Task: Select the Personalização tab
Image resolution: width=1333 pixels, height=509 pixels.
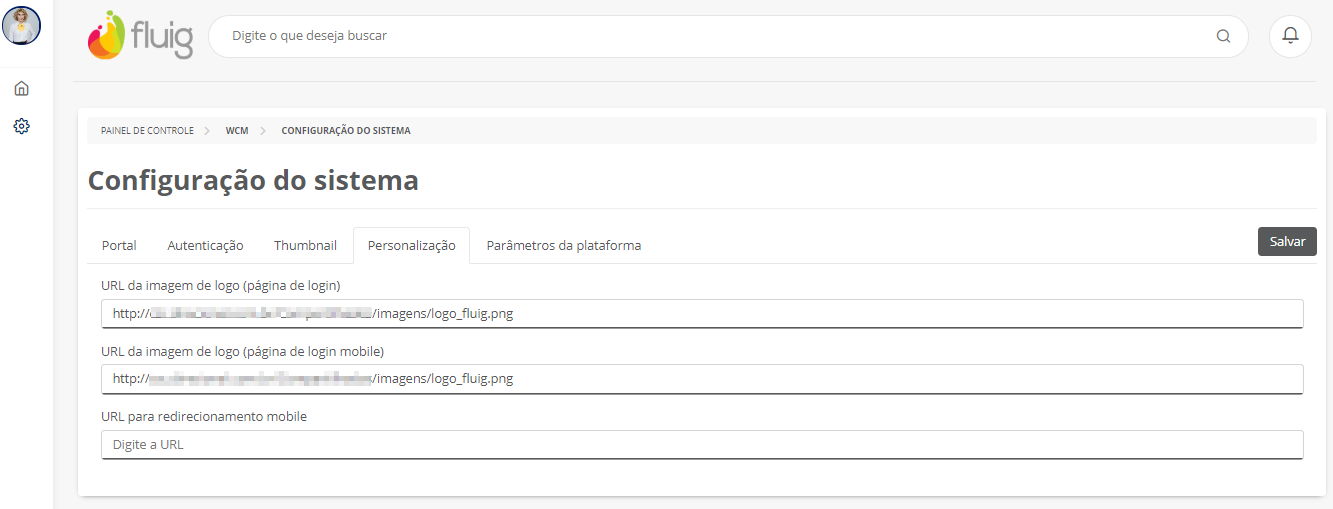Action: pyautogui.click(x=411, y=245)
